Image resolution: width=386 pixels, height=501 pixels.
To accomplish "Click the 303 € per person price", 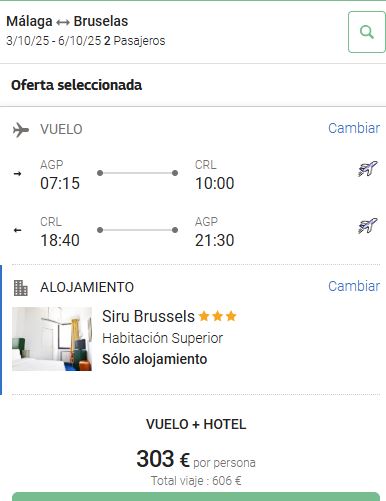I will coord(163,459).
